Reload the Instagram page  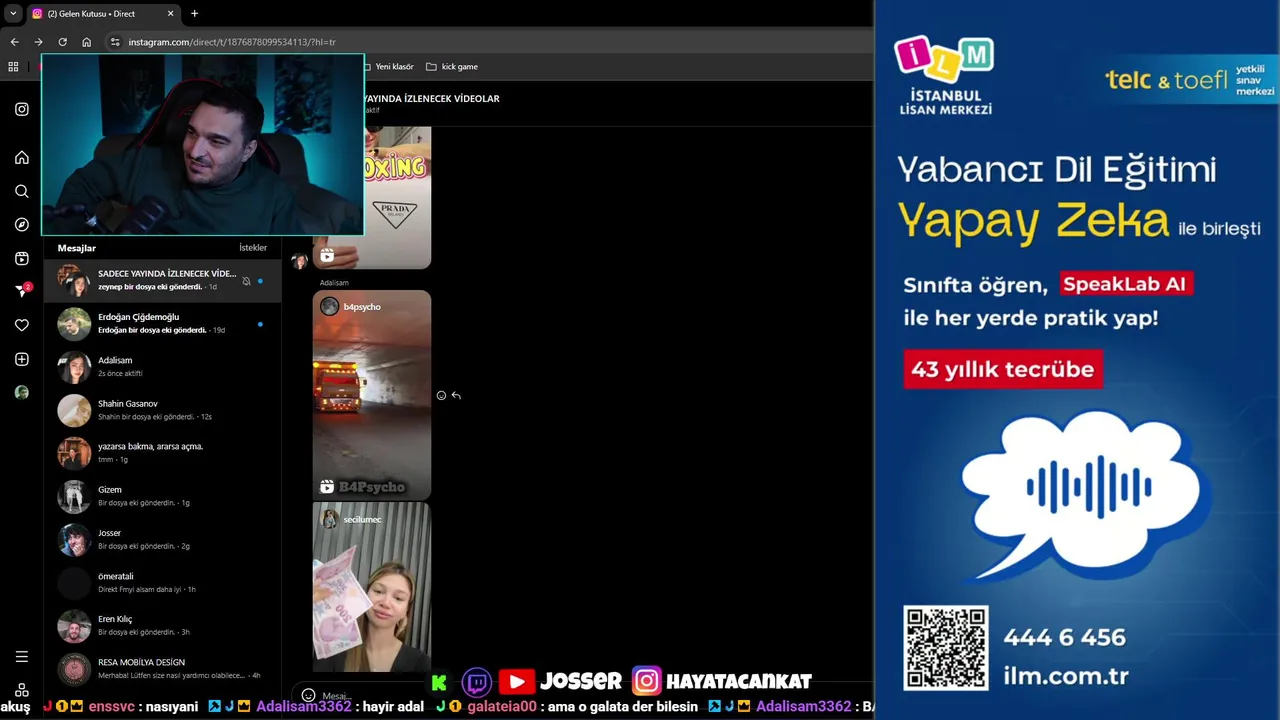[62, 42]
